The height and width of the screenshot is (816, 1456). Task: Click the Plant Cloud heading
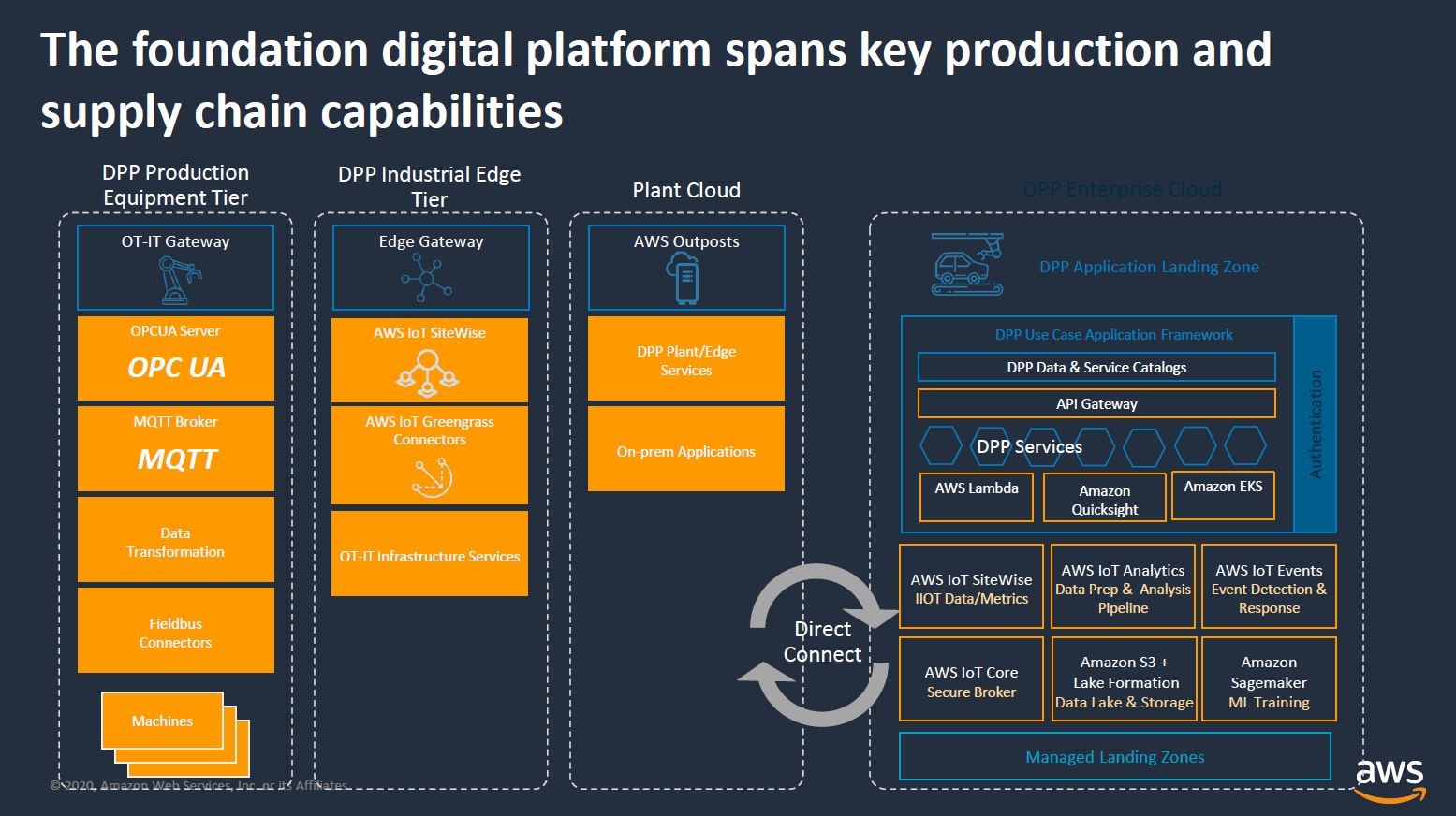(686, 190)
